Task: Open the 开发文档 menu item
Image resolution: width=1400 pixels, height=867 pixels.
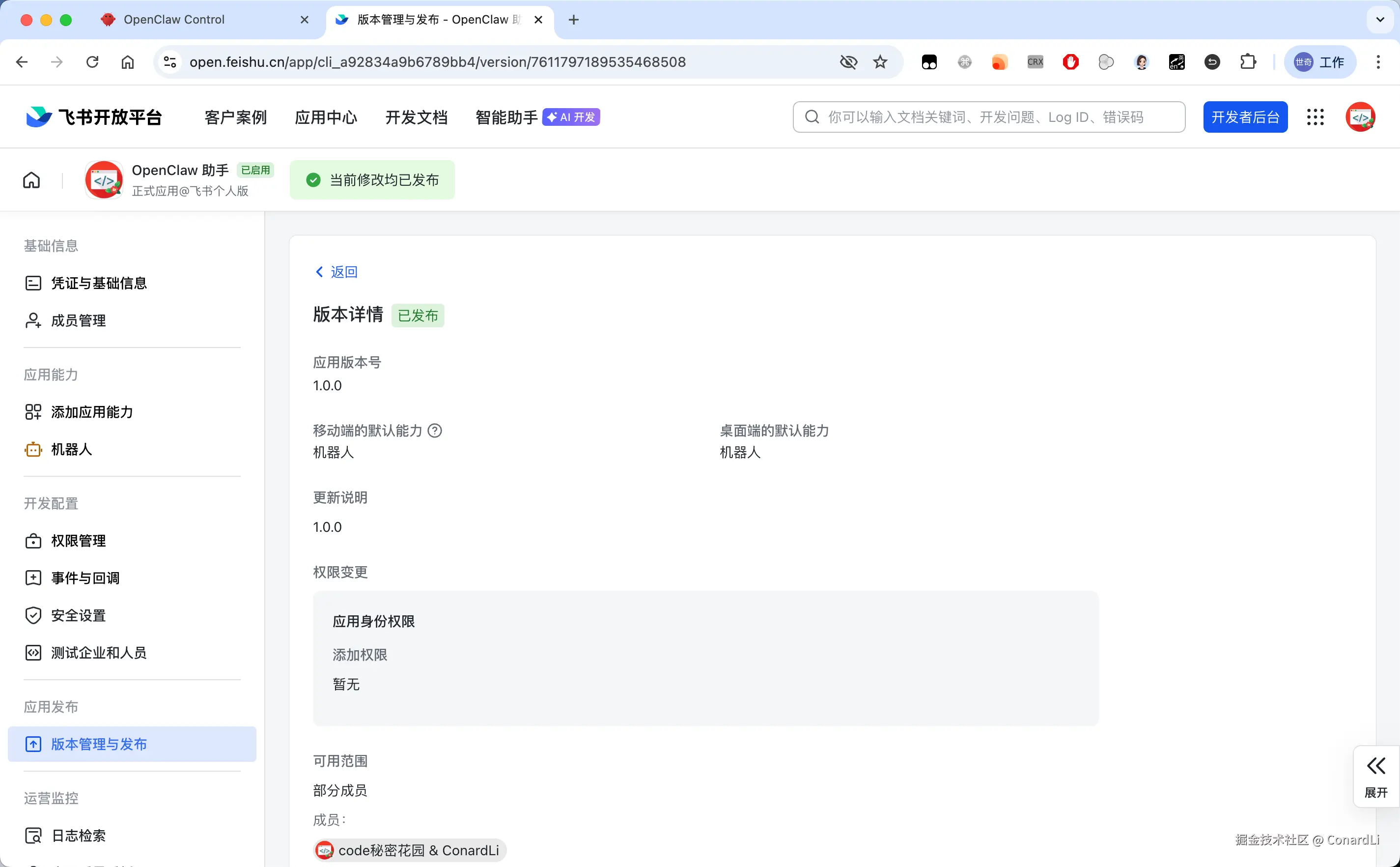Action: pyautogui.click(x=416, y=117)
